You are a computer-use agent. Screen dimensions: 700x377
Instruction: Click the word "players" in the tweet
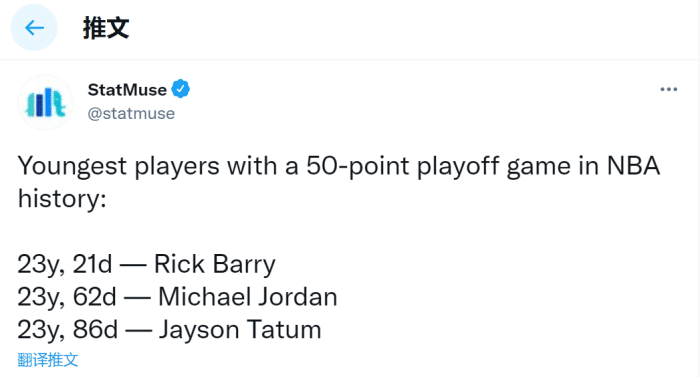[177, 167]
